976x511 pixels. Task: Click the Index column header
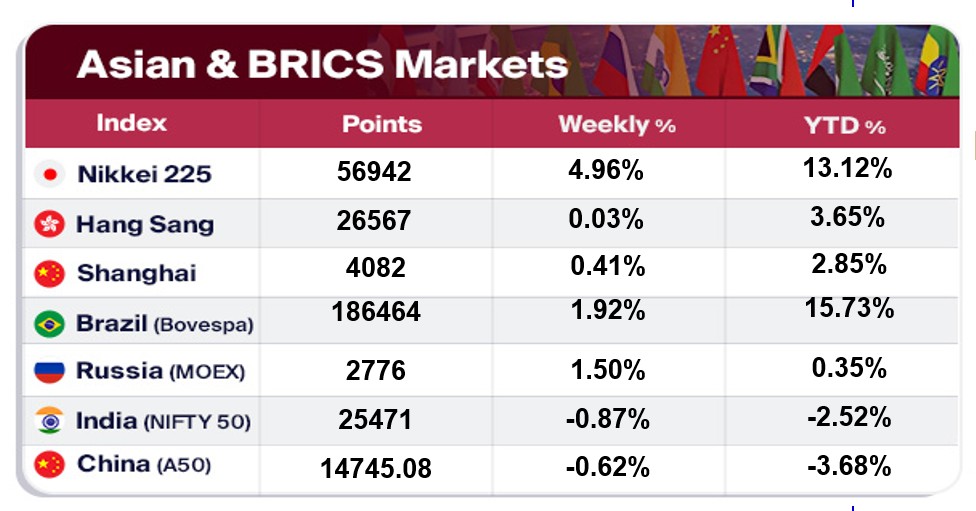click(x=131, y=124)
